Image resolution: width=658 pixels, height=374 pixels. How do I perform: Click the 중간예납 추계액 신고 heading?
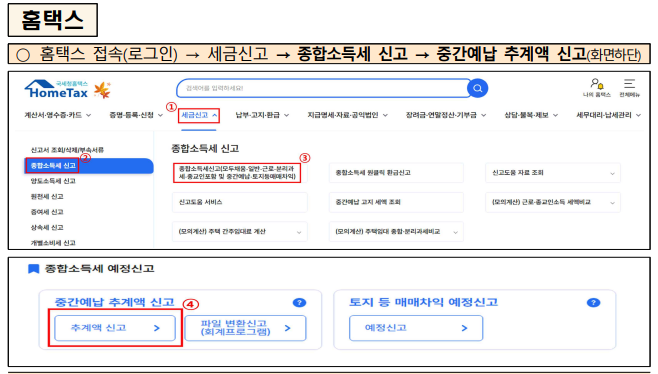click(115, 302)
